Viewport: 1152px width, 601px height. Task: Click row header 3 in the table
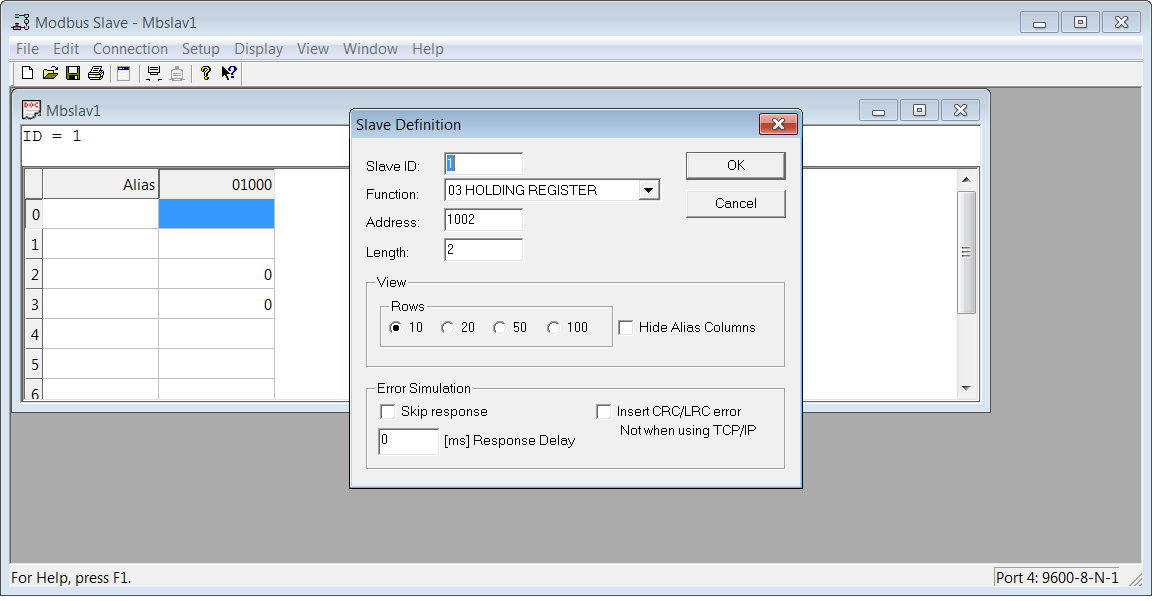click(x=35, y=304)
